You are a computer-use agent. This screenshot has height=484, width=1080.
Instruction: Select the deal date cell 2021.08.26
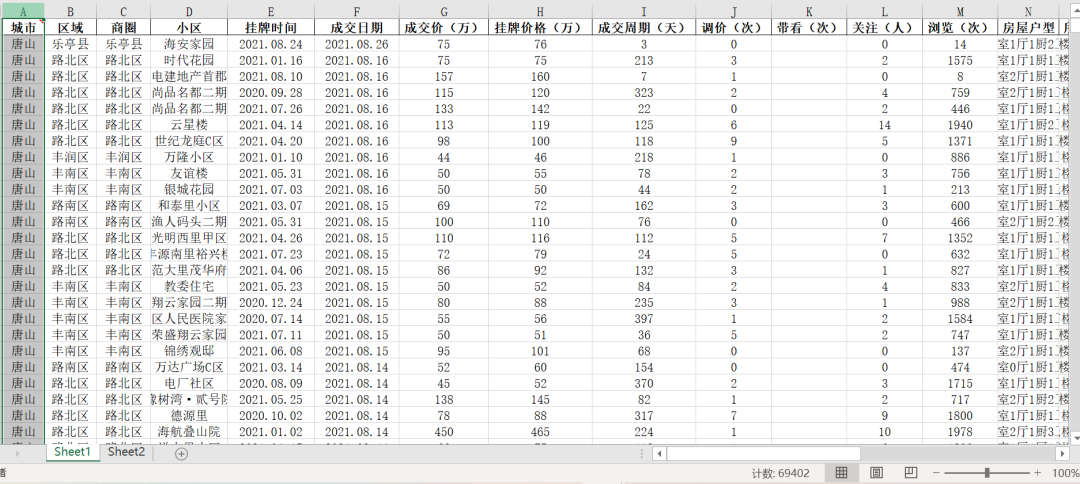(x=356, y=44)
